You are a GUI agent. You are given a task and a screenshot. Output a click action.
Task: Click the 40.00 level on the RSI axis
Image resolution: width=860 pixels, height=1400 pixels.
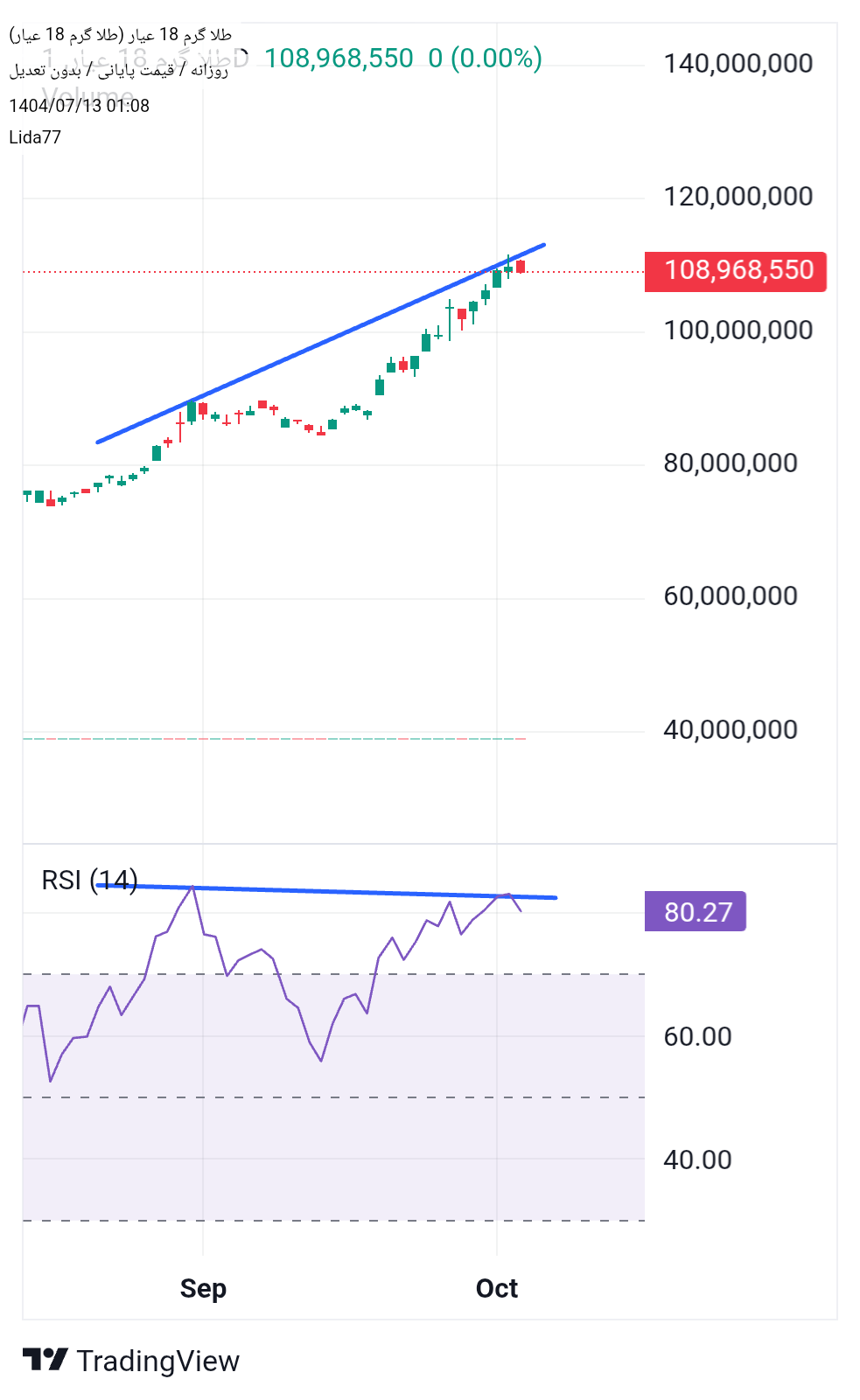pyautogui.click(x=697, y=1160)
